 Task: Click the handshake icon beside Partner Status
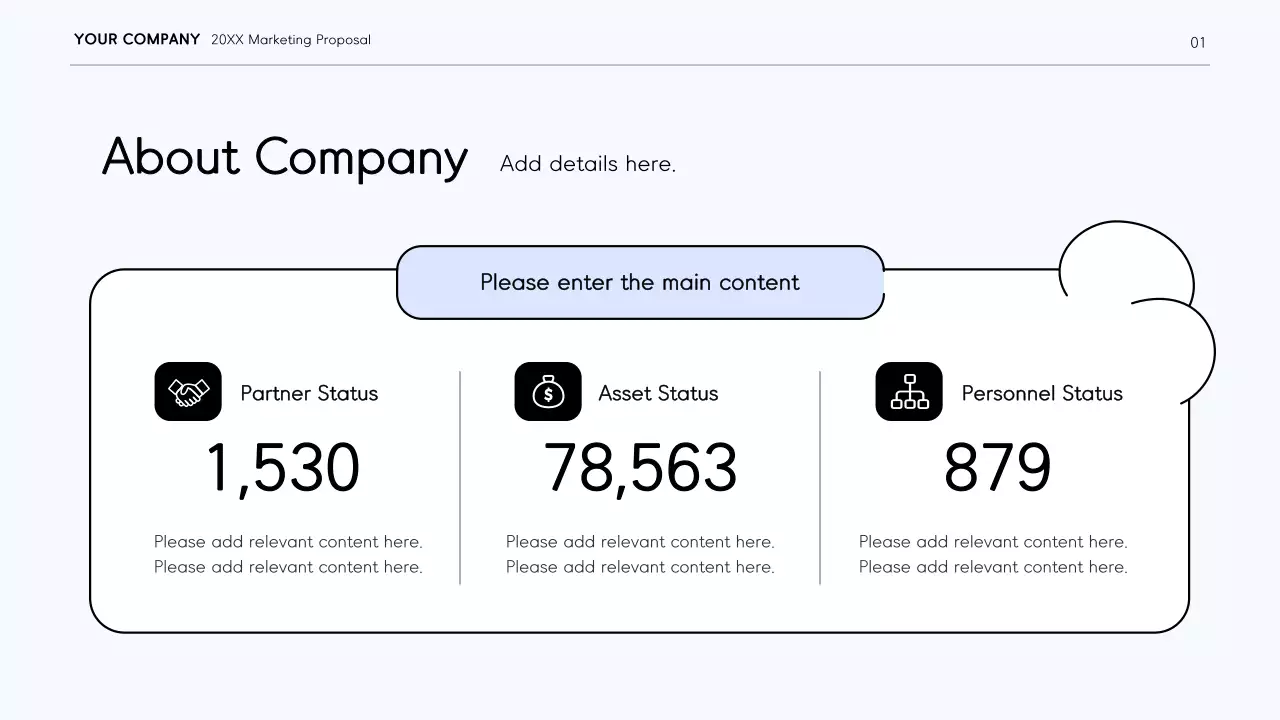tap(188, 392)
